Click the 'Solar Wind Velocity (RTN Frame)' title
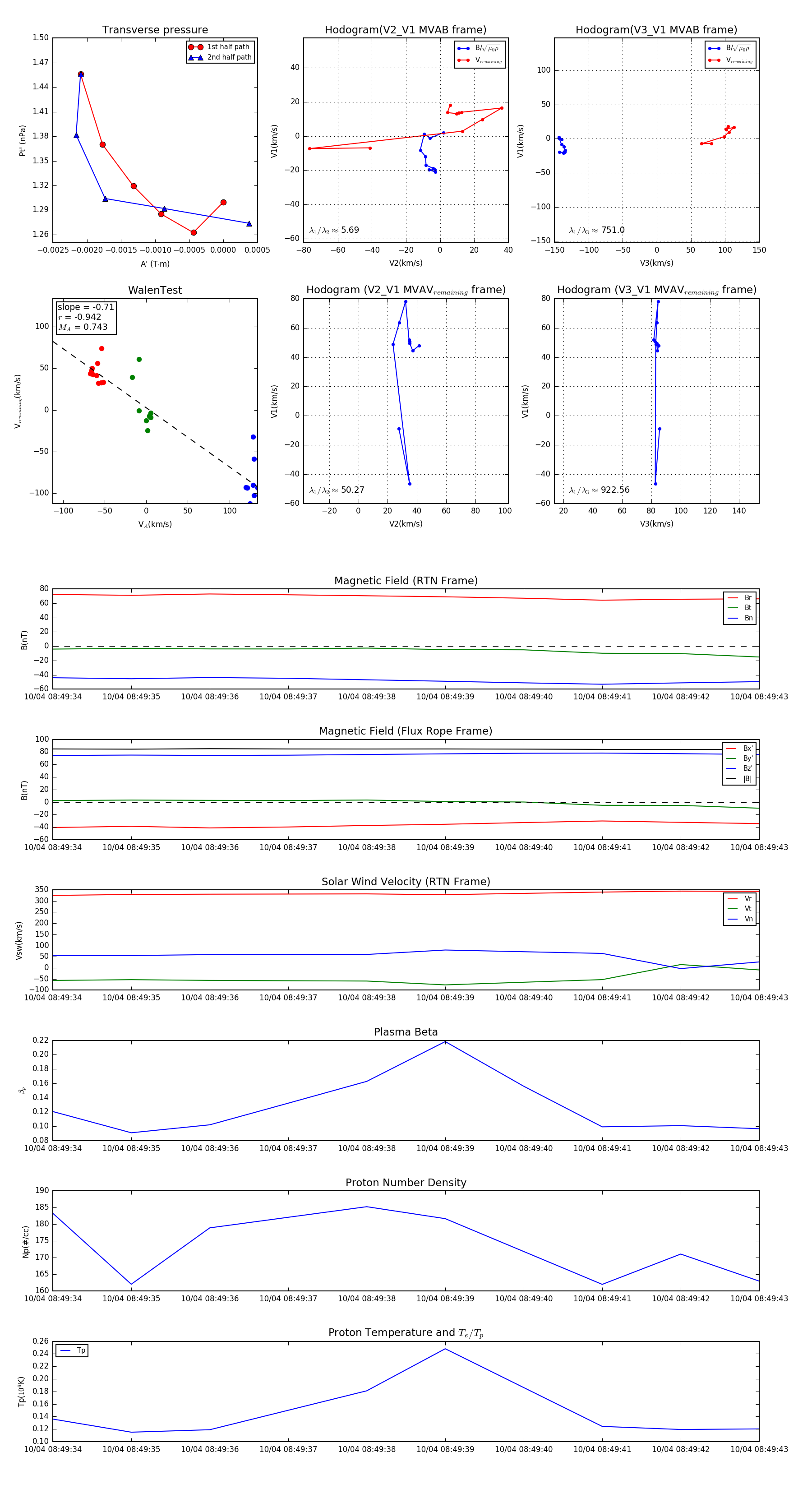The height and width of the screenshot is (1489, 812). point(406,882)
